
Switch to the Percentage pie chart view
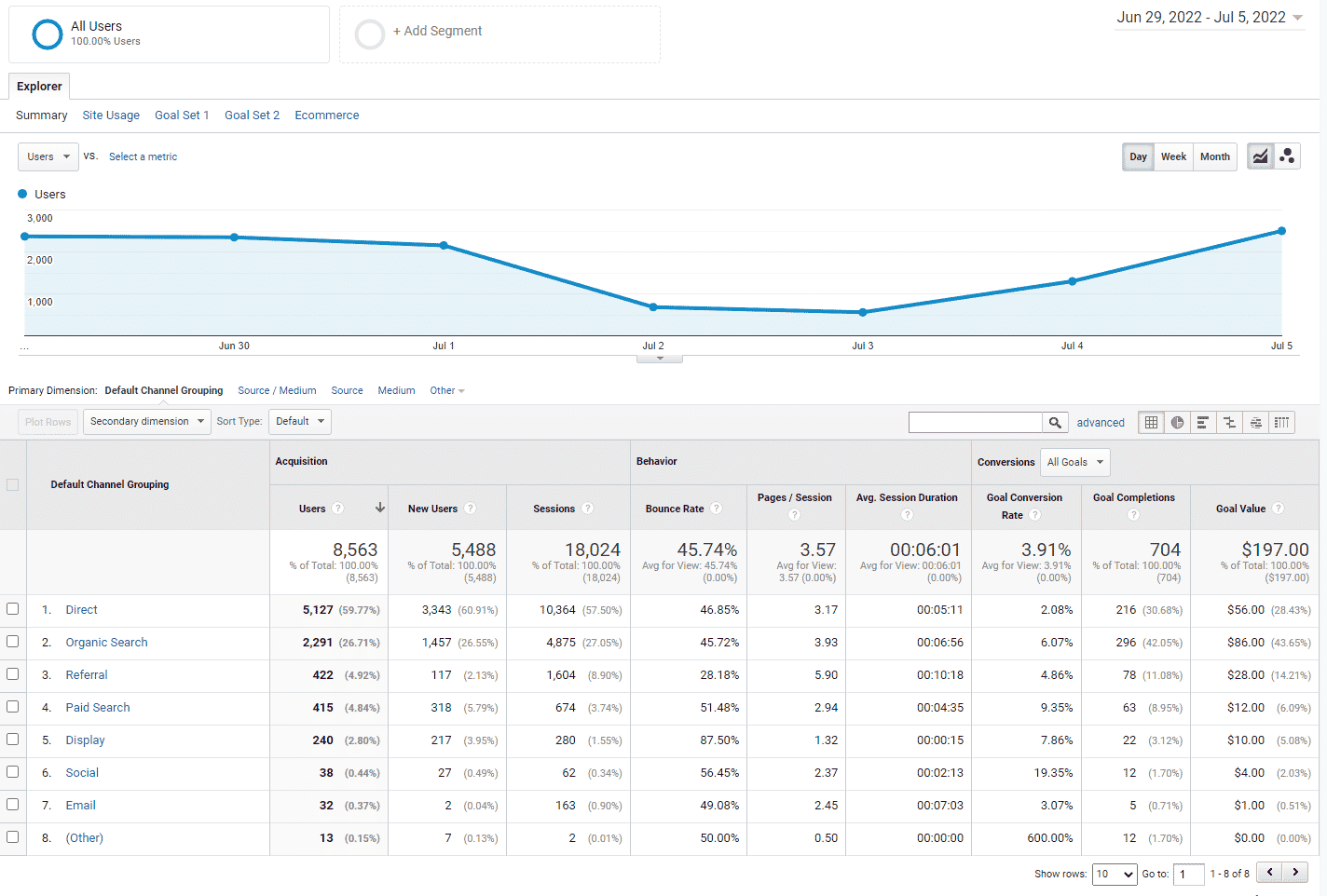1176,422
